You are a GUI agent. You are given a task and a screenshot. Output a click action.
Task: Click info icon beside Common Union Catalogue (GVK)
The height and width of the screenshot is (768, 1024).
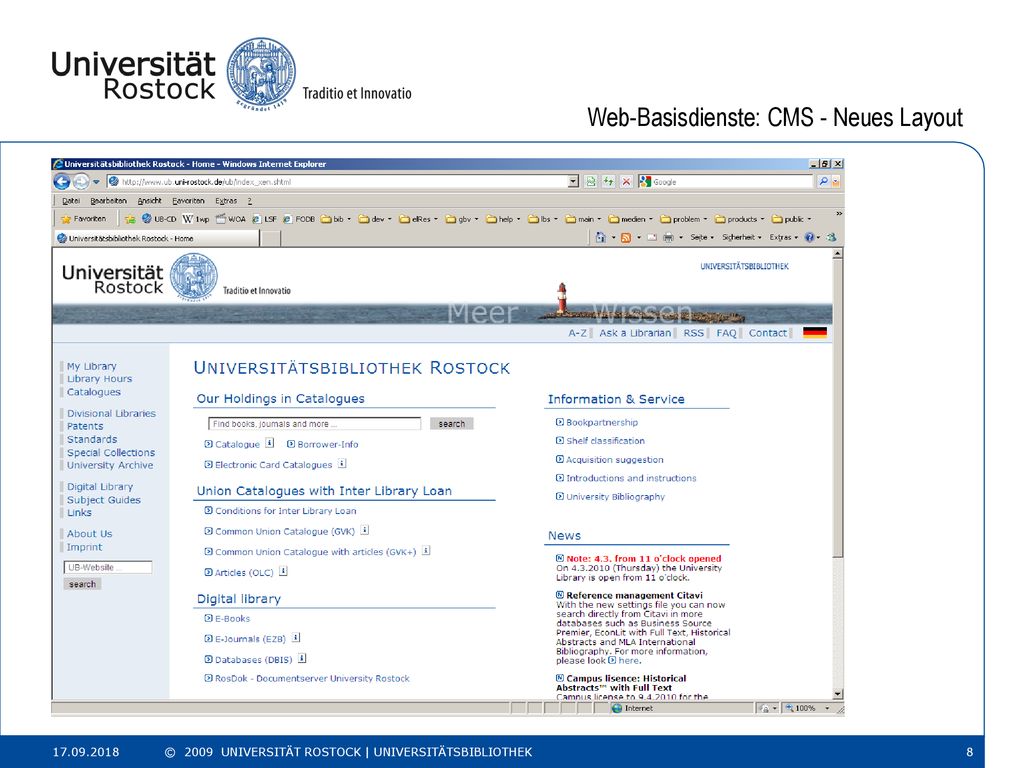click(364, 530)
